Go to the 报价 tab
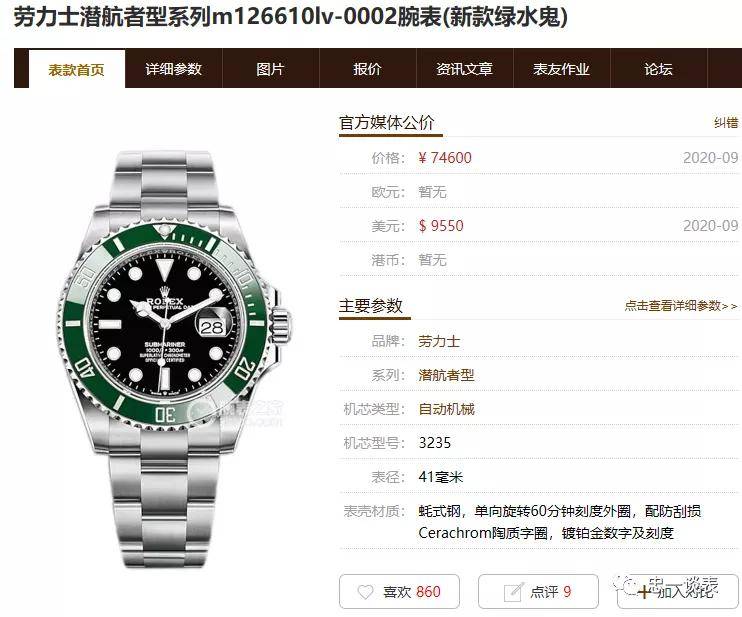This screenshot has width=742, height=617. [368, 69]
